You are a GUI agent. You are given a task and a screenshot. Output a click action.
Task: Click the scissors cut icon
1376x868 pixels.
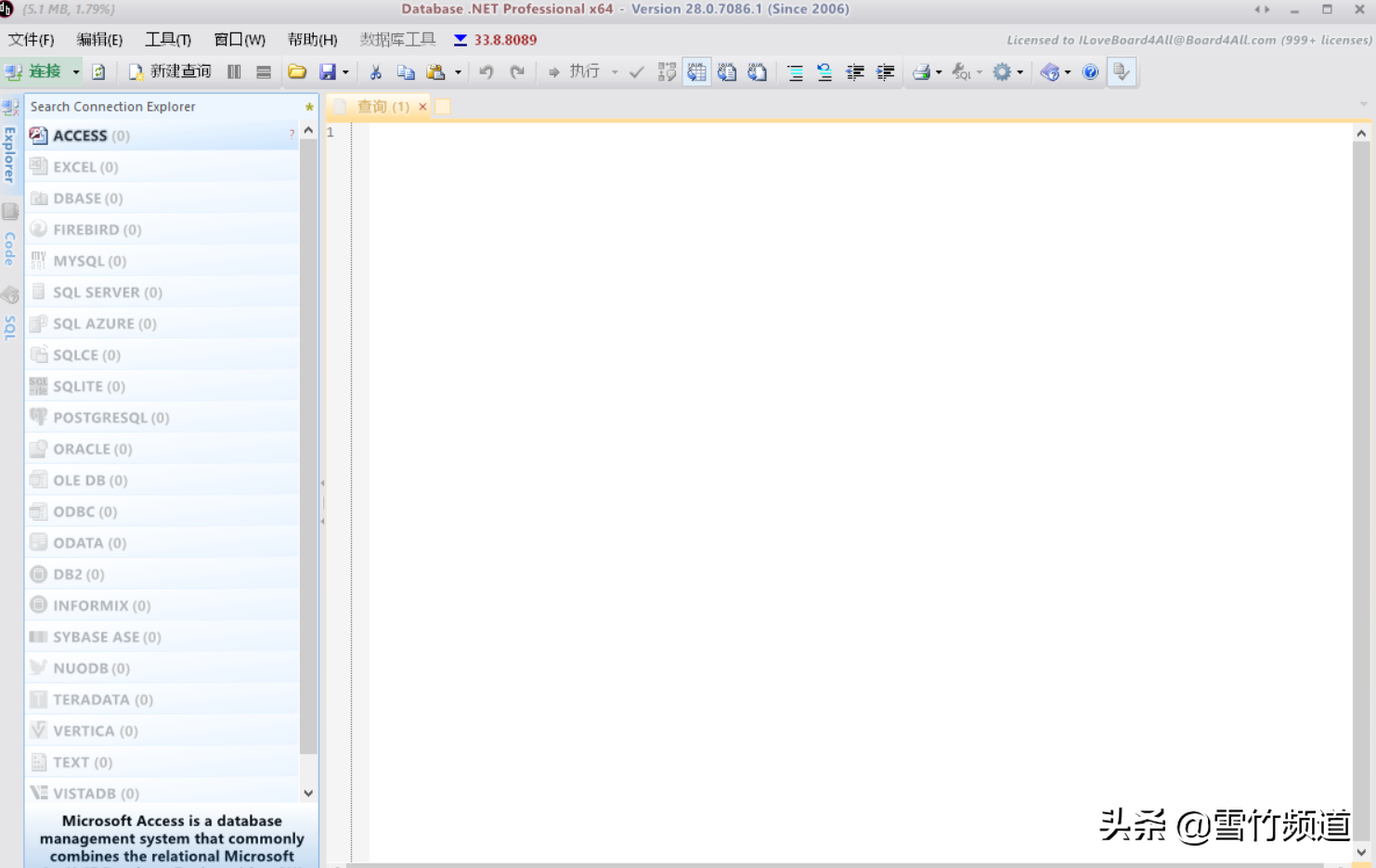(x=375, y=72)
